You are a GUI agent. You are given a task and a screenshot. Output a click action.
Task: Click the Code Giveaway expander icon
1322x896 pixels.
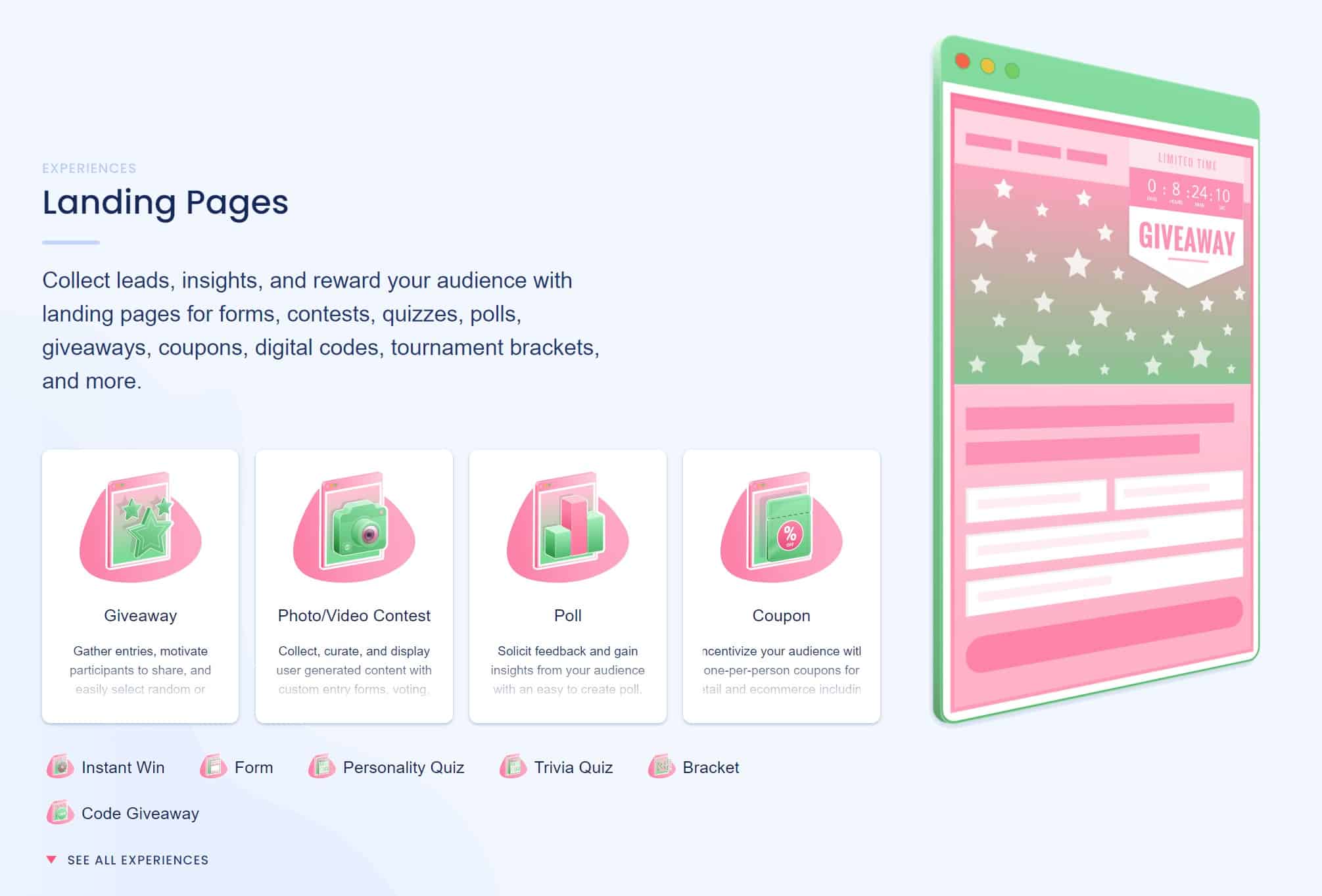click(61, 813)
